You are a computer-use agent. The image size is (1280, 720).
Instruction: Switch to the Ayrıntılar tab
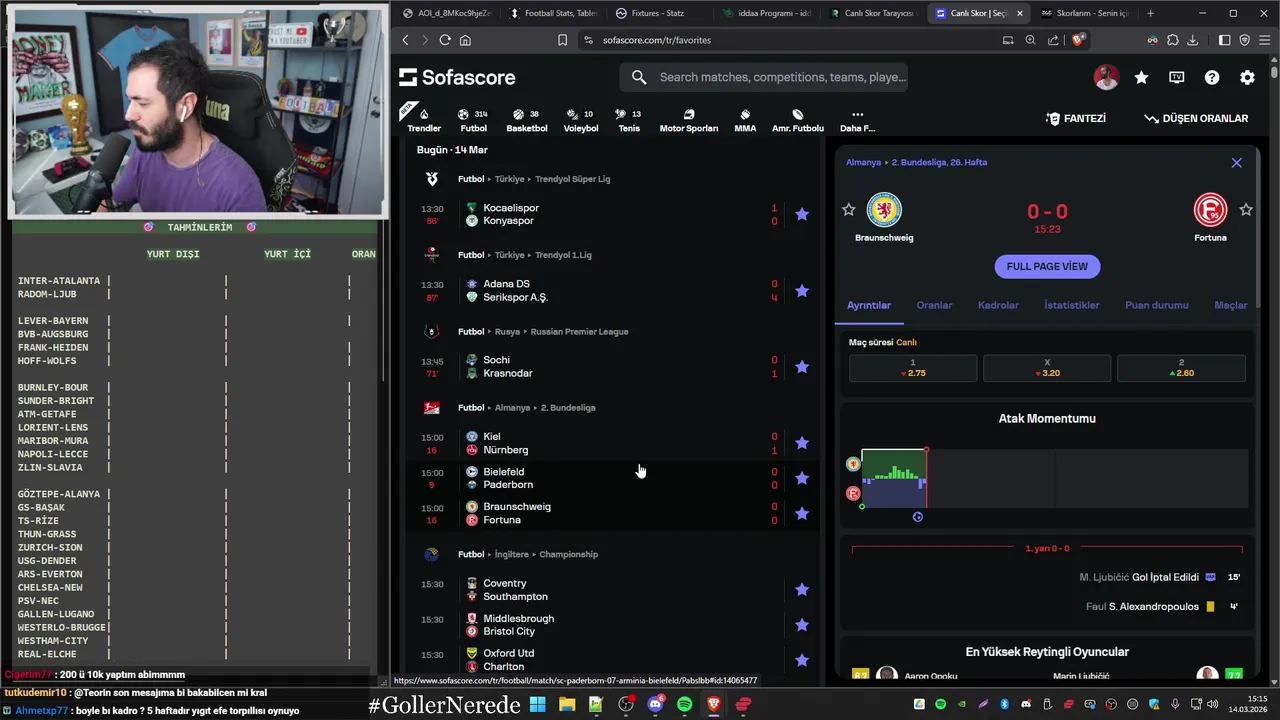point(869,305)
